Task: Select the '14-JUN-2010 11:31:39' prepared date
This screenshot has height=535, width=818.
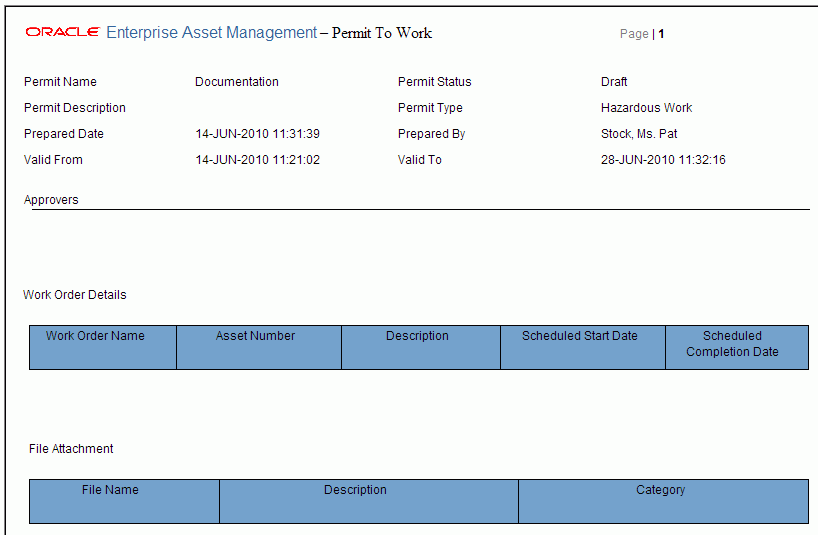Action: (258, 134)
